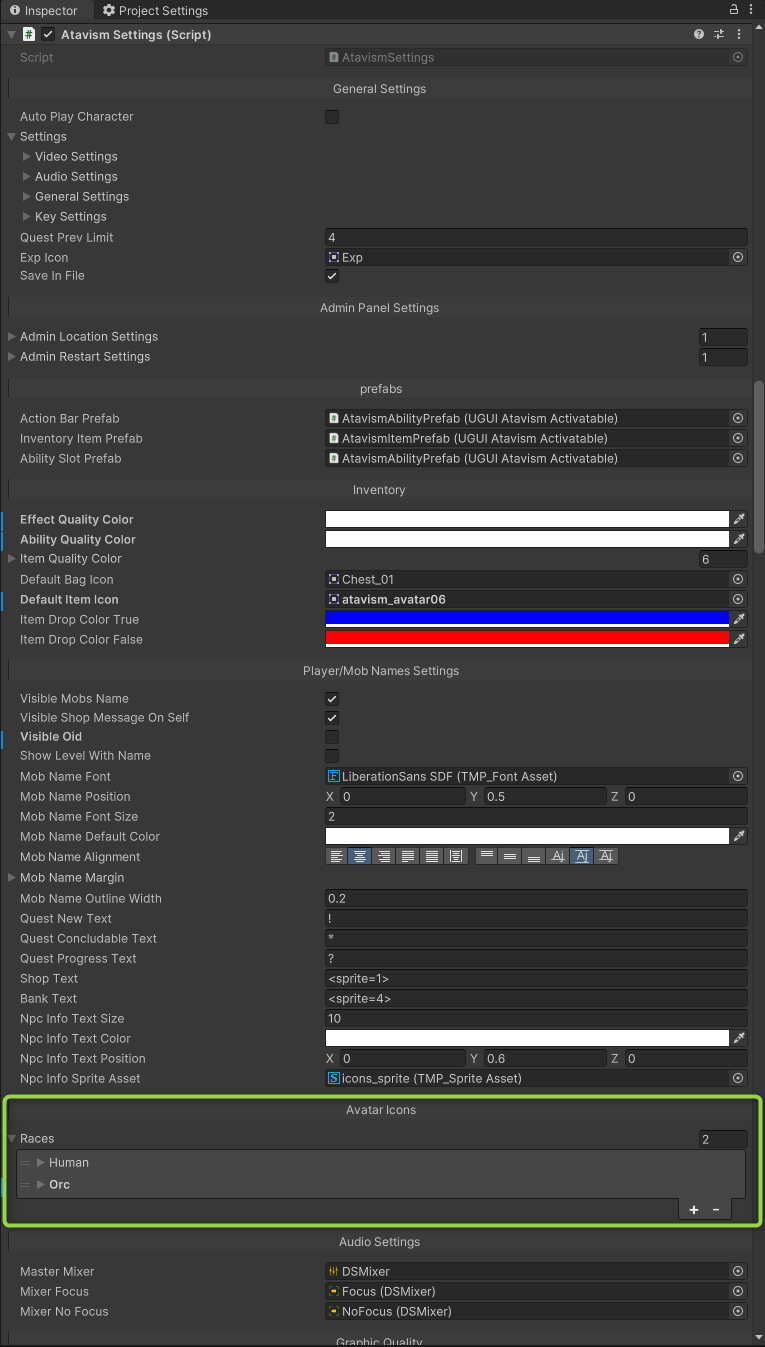Expand the Orc race entry
The width and height of the screenshot is (765, 1347).
(x=41, y=1184)
